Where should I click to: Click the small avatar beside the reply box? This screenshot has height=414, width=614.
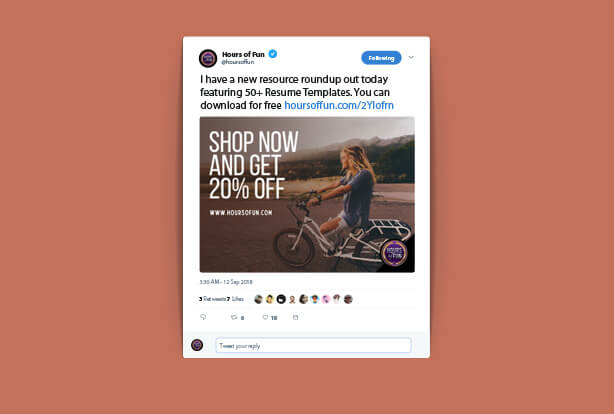197,345
